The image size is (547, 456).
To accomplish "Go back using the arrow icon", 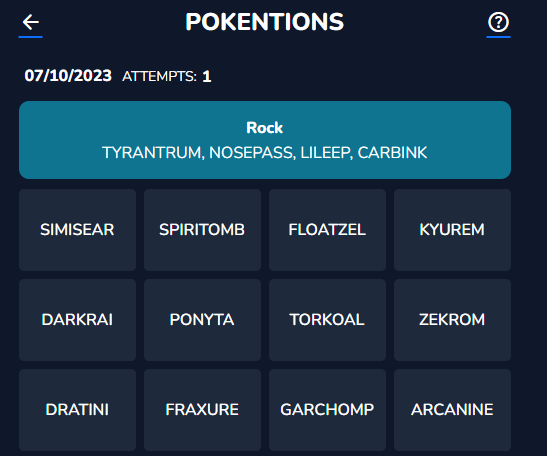I will tap(31, 23).
